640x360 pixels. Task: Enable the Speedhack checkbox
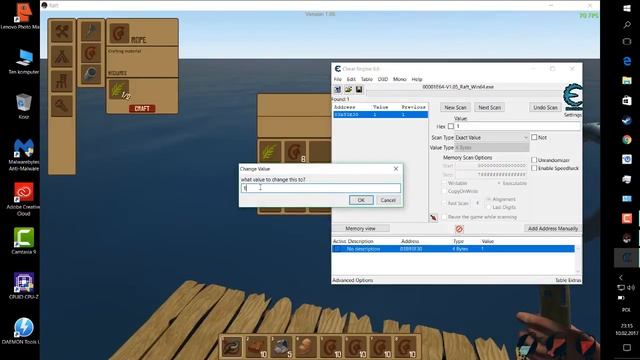click(x=534, y=168)
